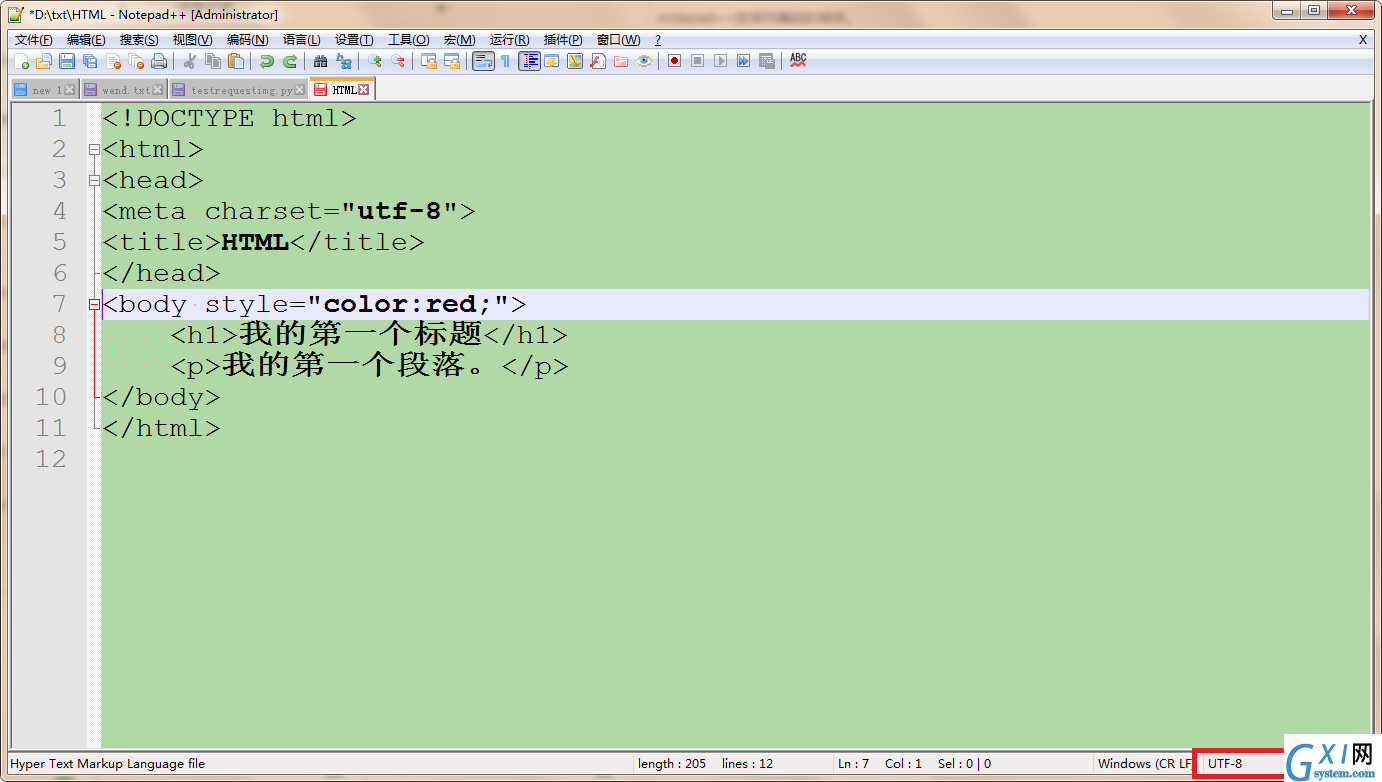This screenshot has height=782, width=1382.
Task: Undo the last edit via toolbar
Action: tap(267, 61)
